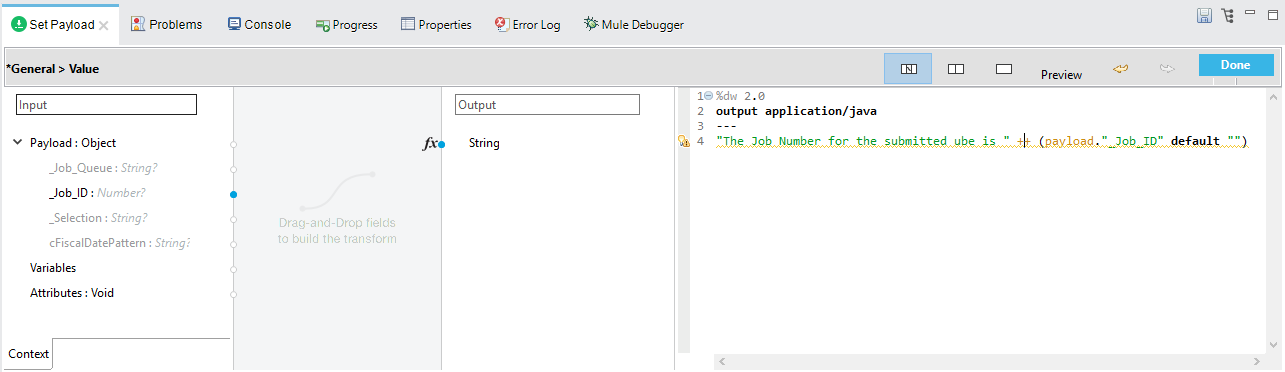Select the _Selection field
1285x372 pixels.
[x=98, y=218]
